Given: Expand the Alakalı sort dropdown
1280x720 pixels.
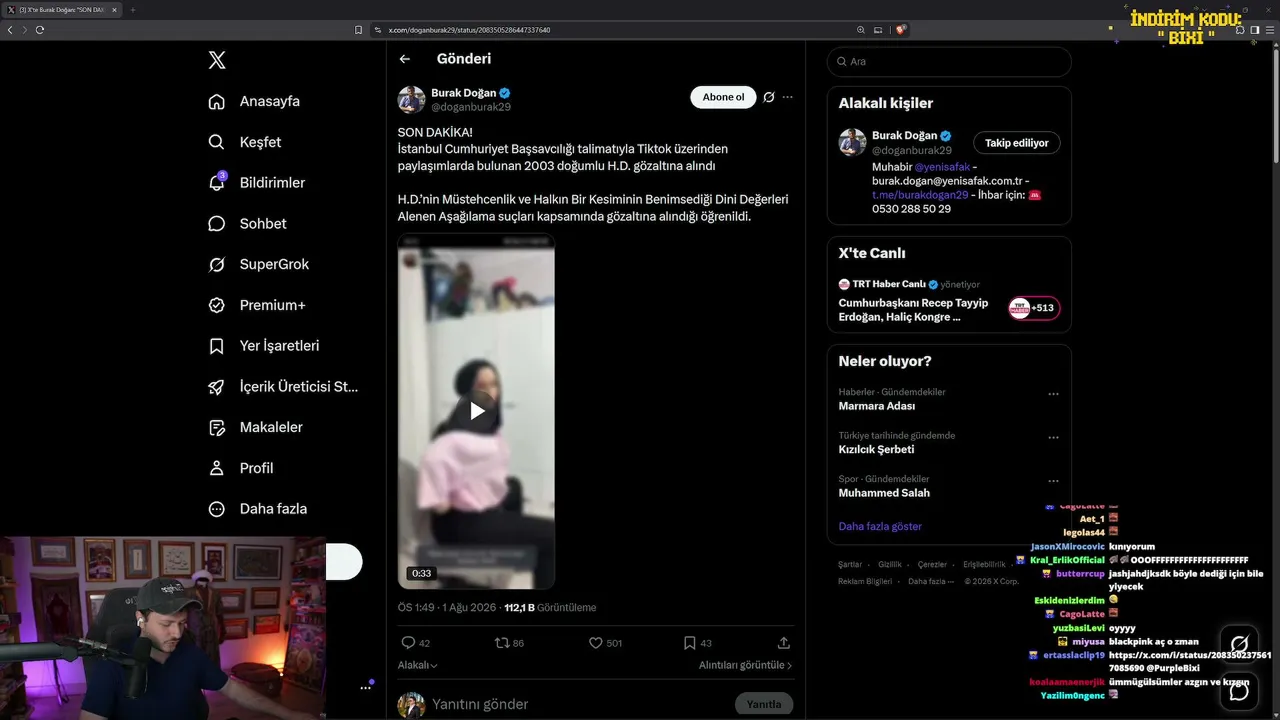Looking at the screenshot, I should click(418, 665).
